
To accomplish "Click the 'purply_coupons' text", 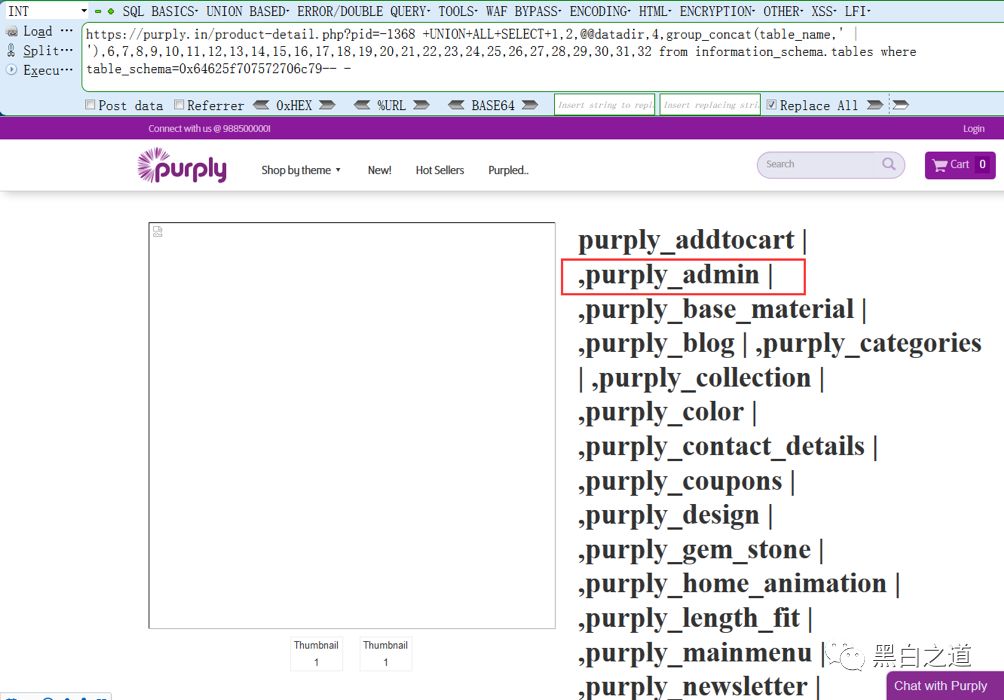I will 684,482.
